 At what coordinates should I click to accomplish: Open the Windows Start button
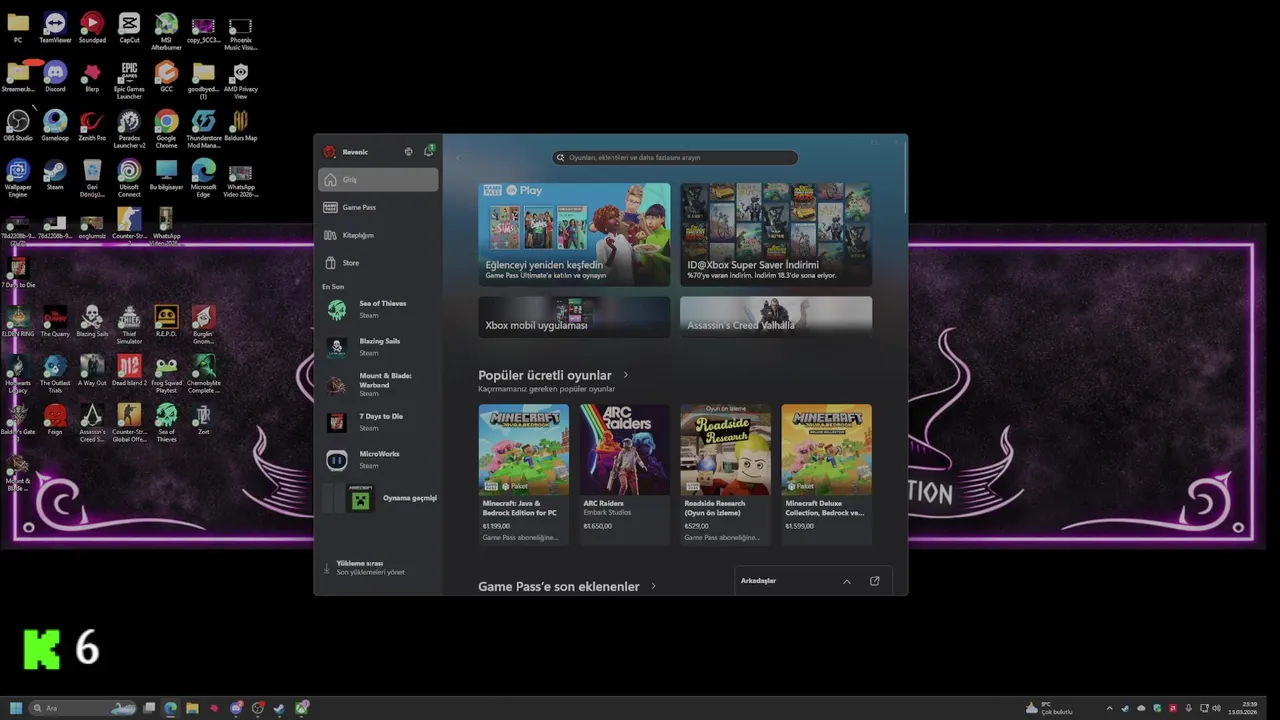pyautogui.click(x=16, y=708)
